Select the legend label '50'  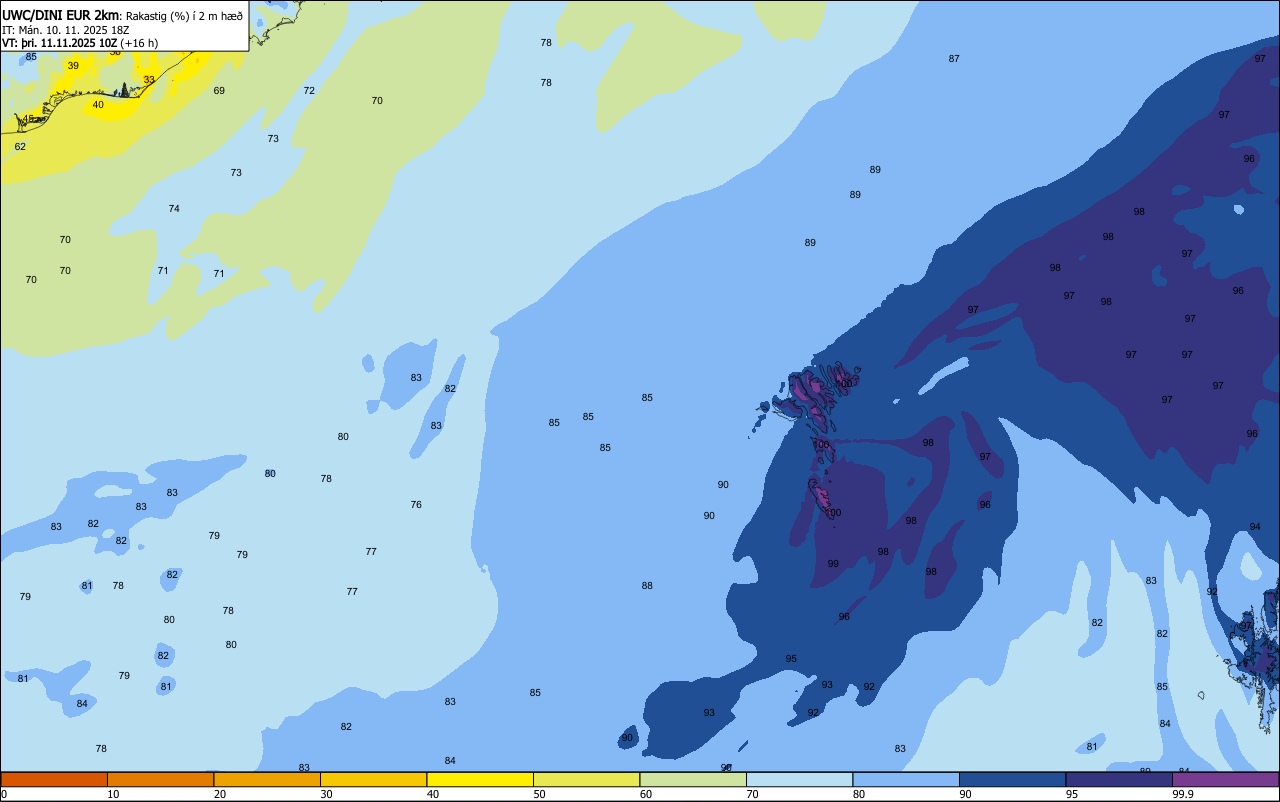pos(540,794)
